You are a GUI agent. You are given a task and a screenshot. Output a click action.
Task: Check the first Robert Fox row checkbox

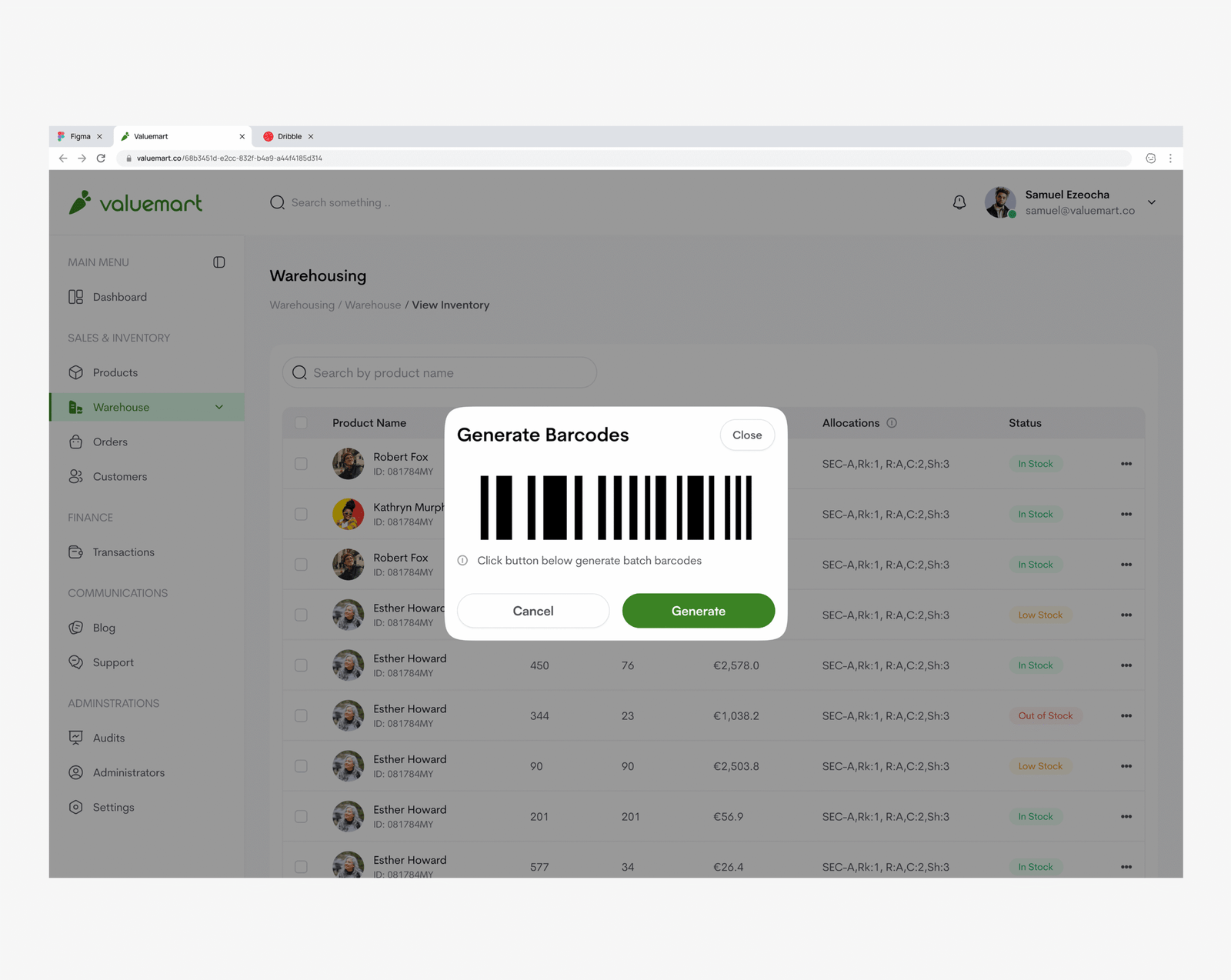click(301, 464)
